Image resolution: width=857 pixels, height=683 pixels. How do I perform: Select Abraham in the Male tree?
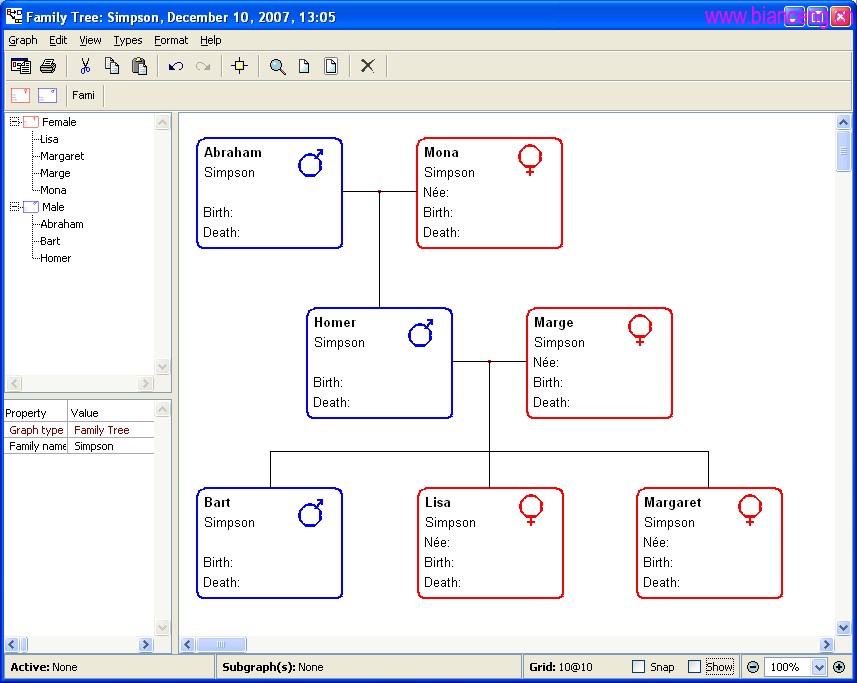(x=62, y=223)
